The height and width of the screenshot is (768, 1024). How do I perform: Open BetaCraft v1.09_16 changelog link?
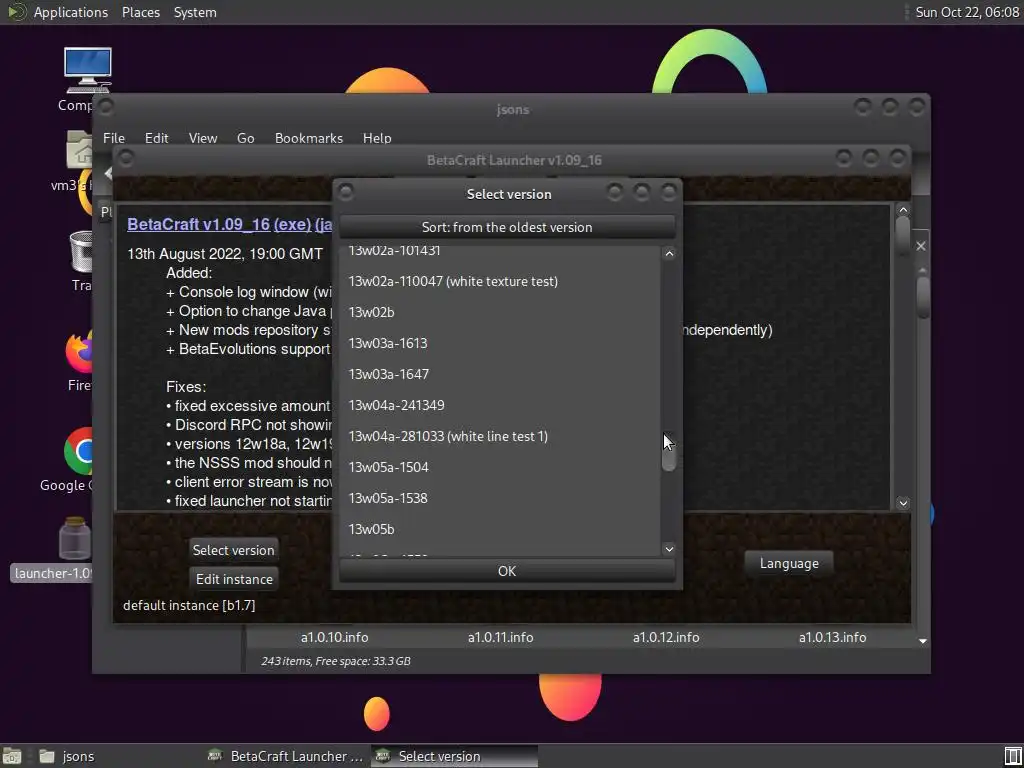click(x=199, y=224)
